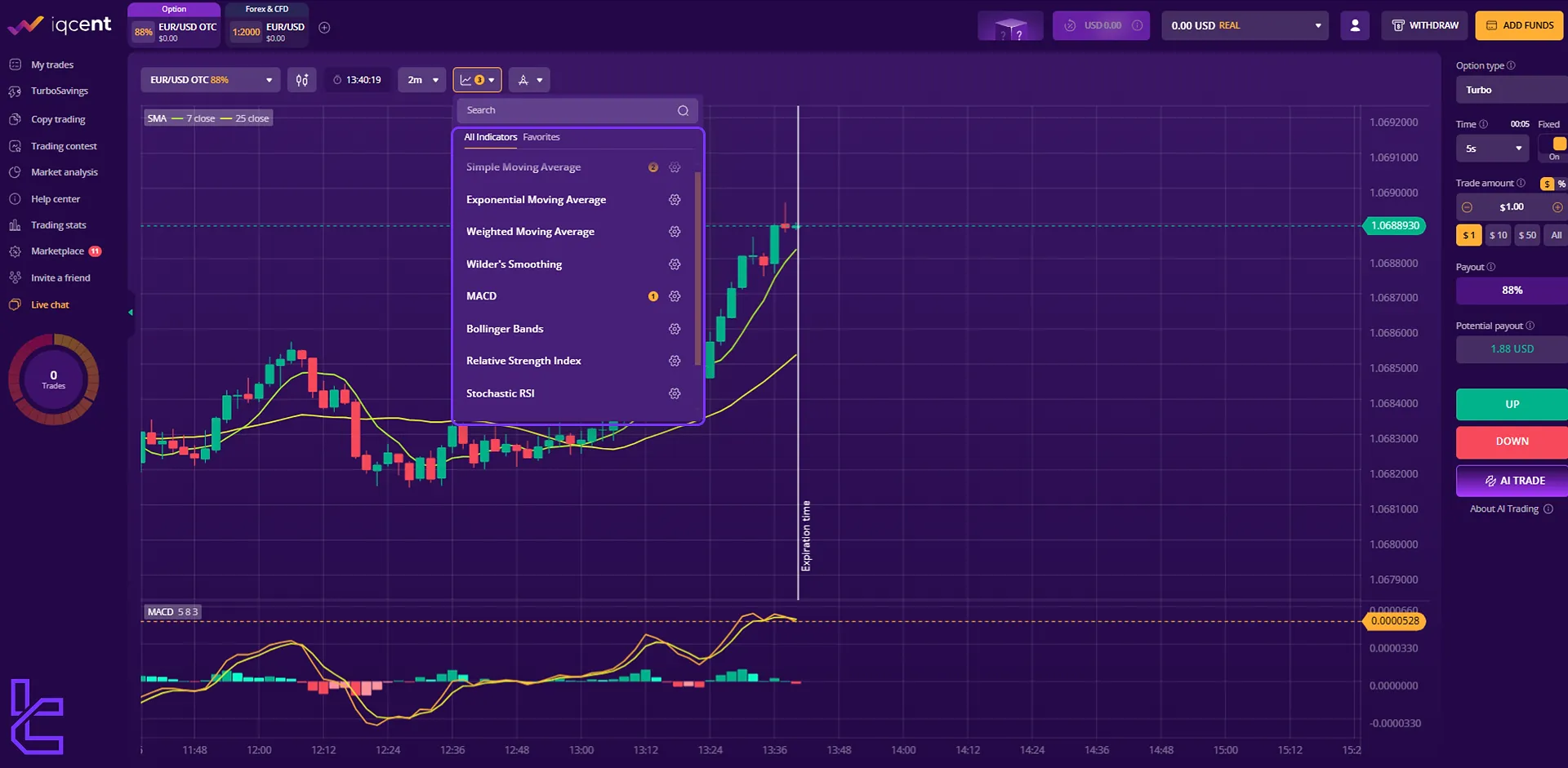Open the Trading contest icon
The width and height of the screenshot is (1568, 768).
click(15, 146)
